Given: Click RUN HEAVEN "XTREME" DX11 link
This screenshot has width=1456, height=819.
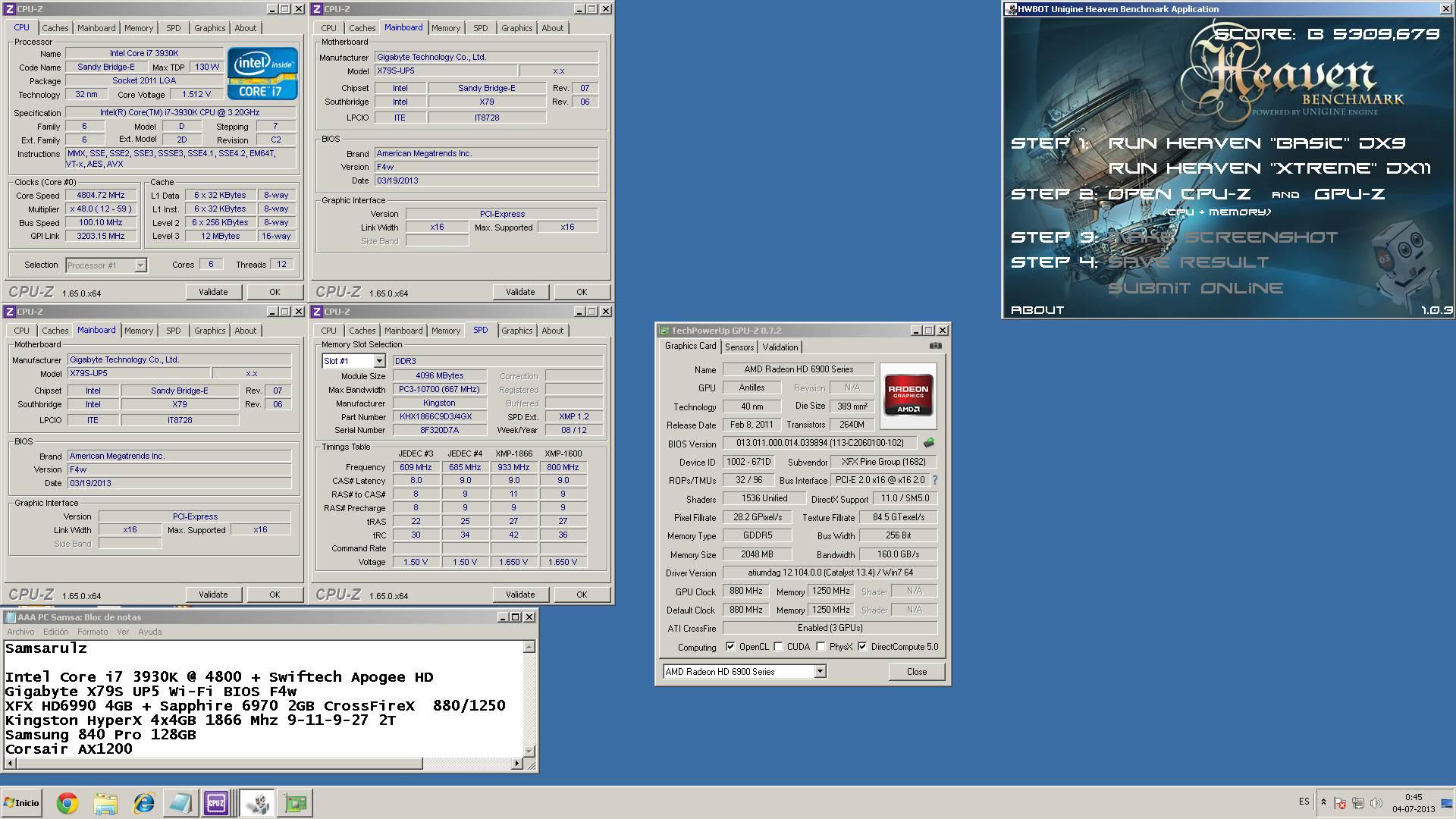Looking at the screenshot, I should click(1269, 168).
